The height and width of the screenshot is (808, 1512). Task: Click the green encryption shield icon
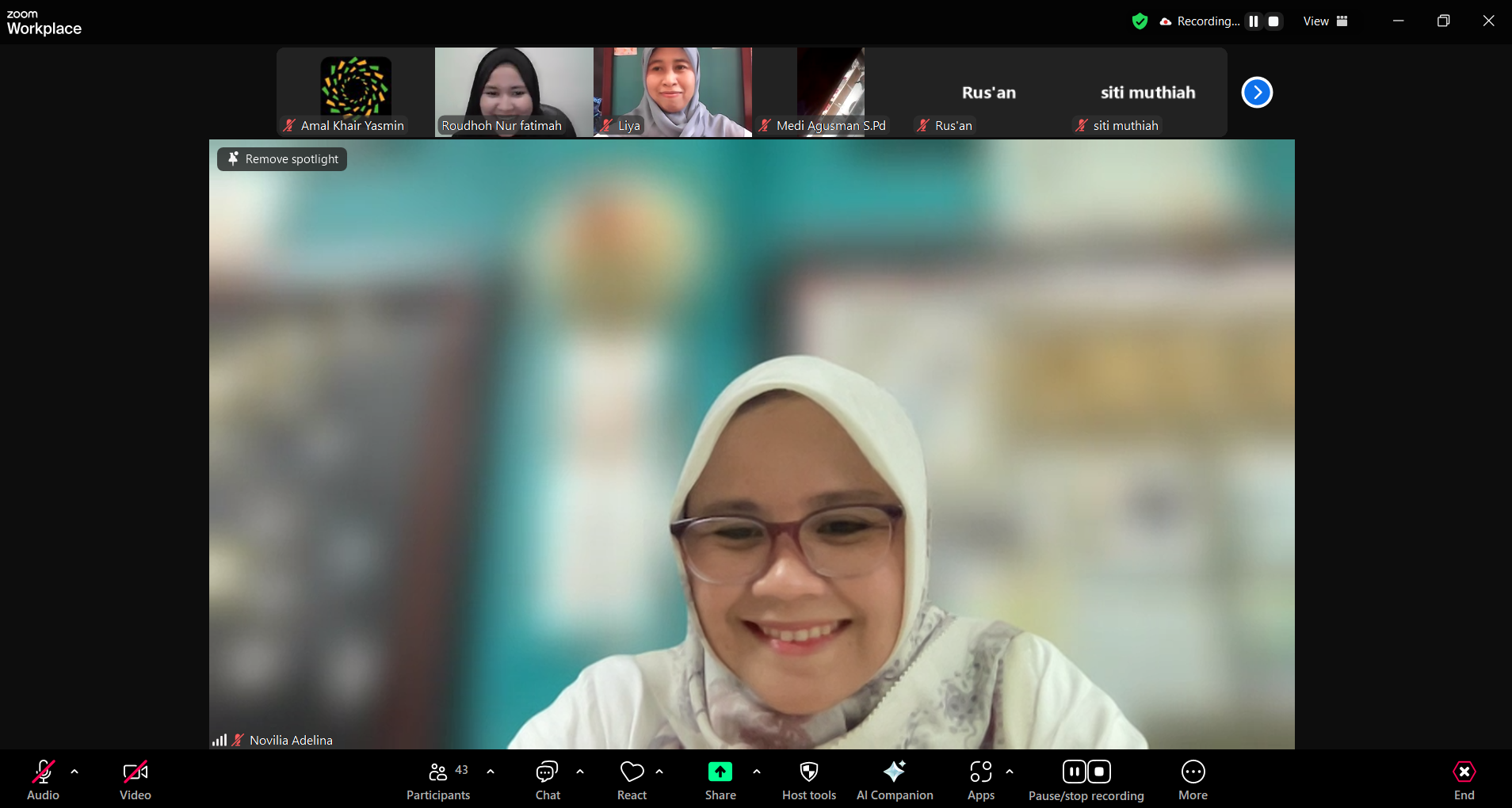pos(1140,21)
